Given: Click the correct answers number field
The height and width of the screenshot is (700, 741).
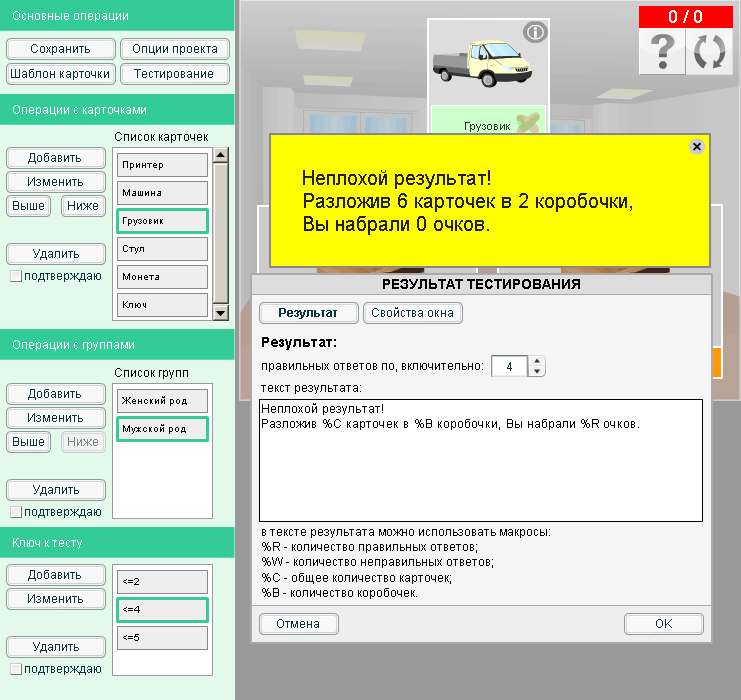Looking at the screenshot, I should click(x=509, y=366).
